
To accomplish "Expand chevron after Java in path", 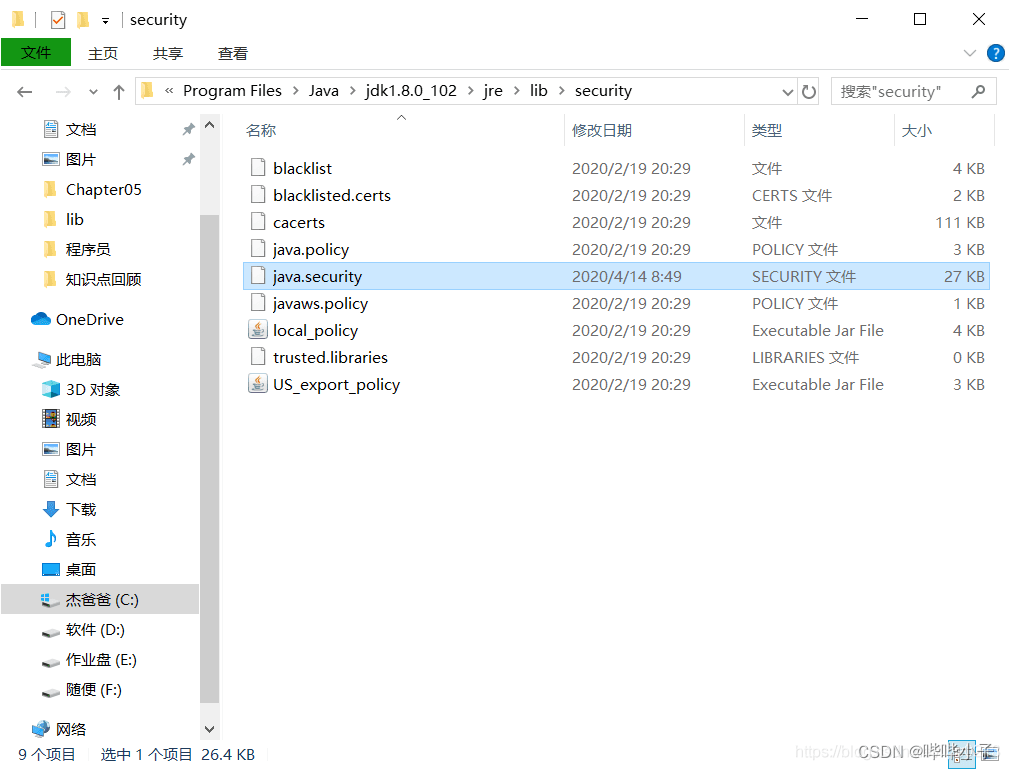I will pyautogui.click(x=352, y=91).
